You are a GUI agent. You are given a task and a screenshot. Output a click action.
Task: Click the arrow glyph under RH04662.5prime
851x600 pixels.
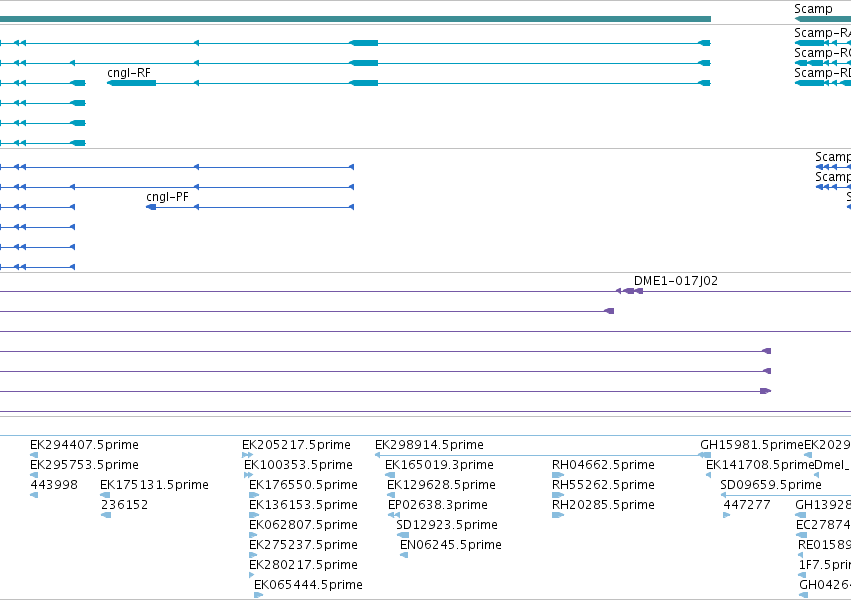558,475
